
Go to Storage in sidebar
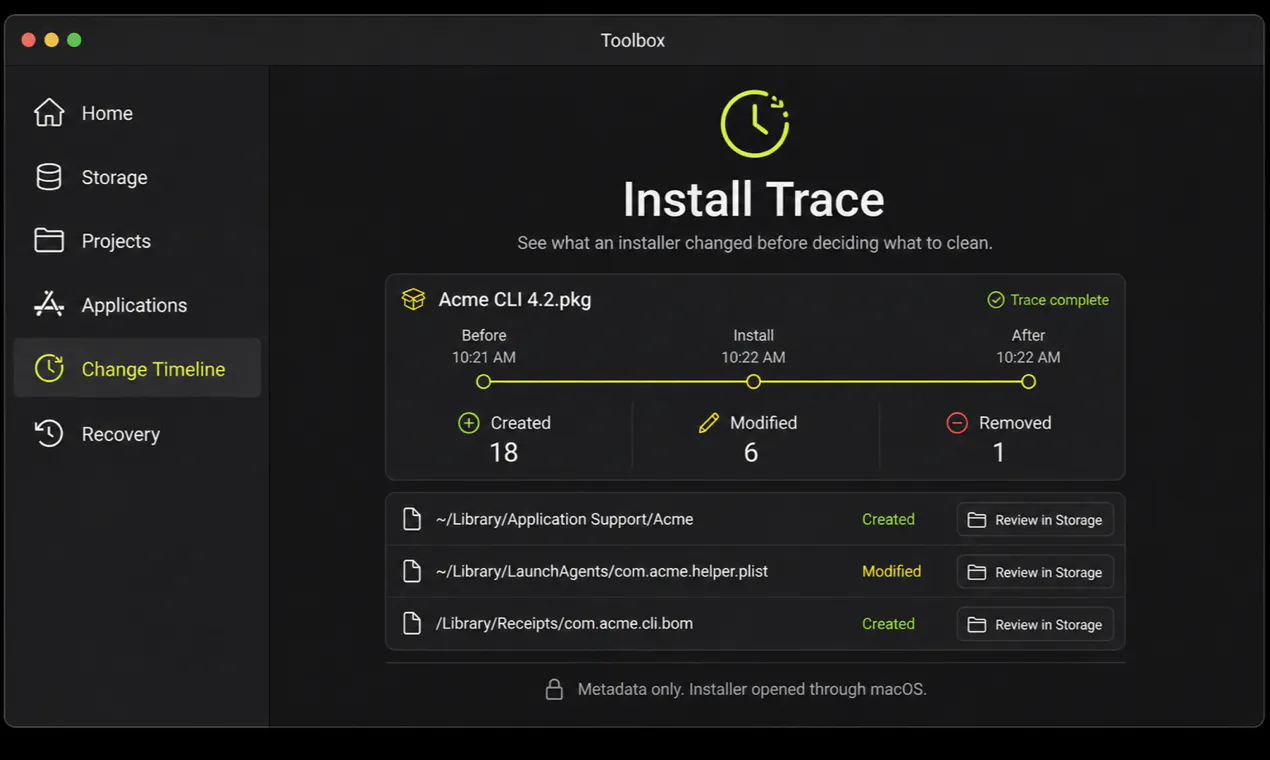pyautogui.click(x=138, y=177)
